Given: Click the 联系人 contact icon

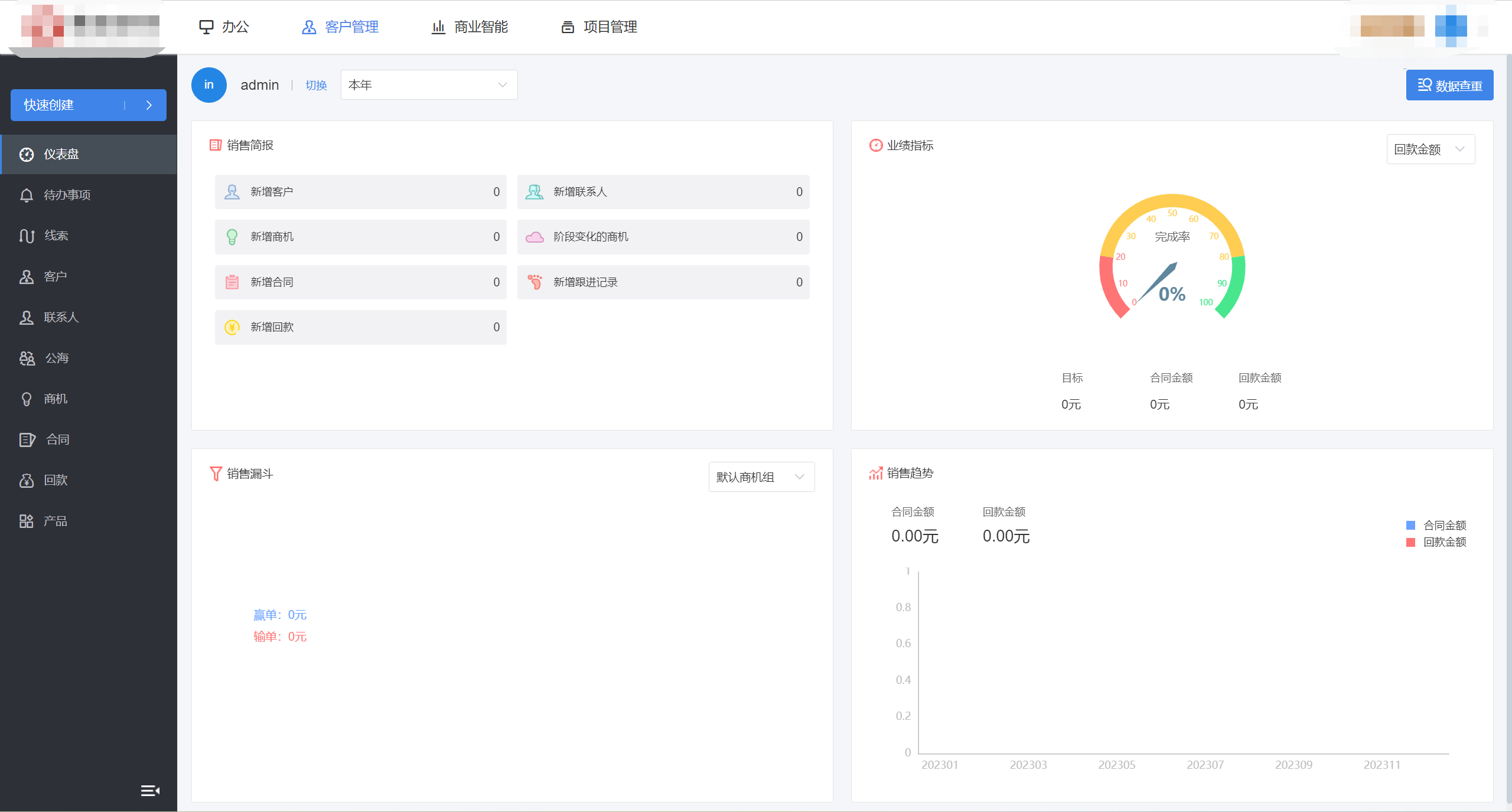Looking at the screenshot, I should tap(27, 317).
